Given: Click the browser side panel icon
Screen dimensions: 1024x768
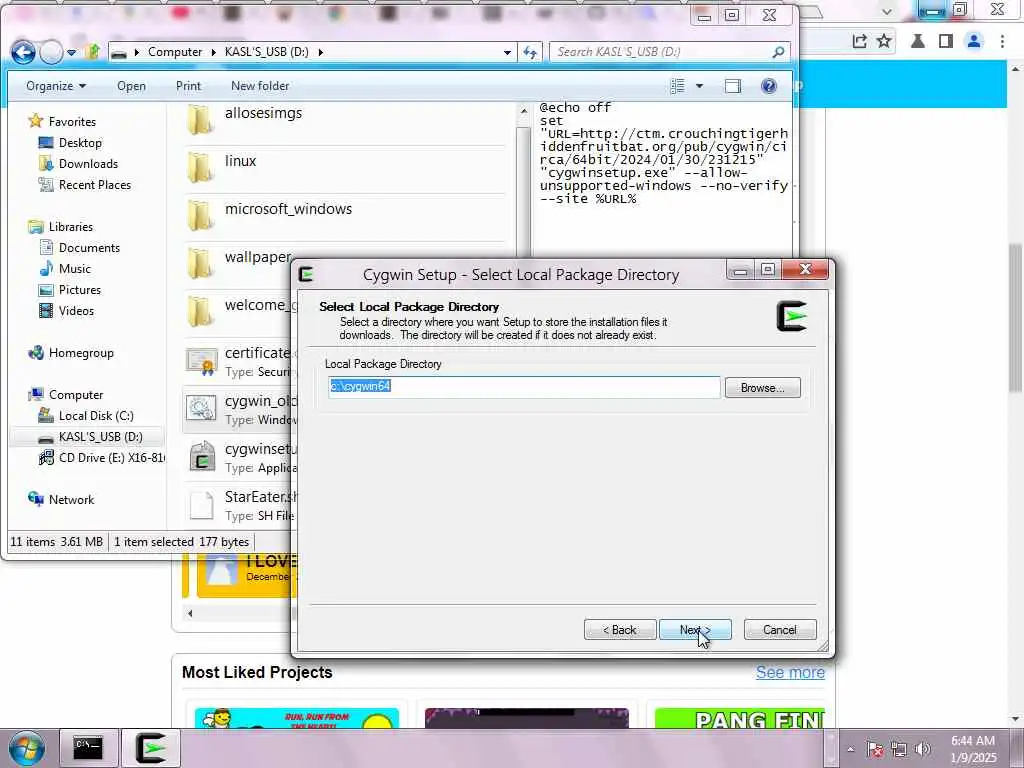Looking at the screenshot, I should pos(946,41).
